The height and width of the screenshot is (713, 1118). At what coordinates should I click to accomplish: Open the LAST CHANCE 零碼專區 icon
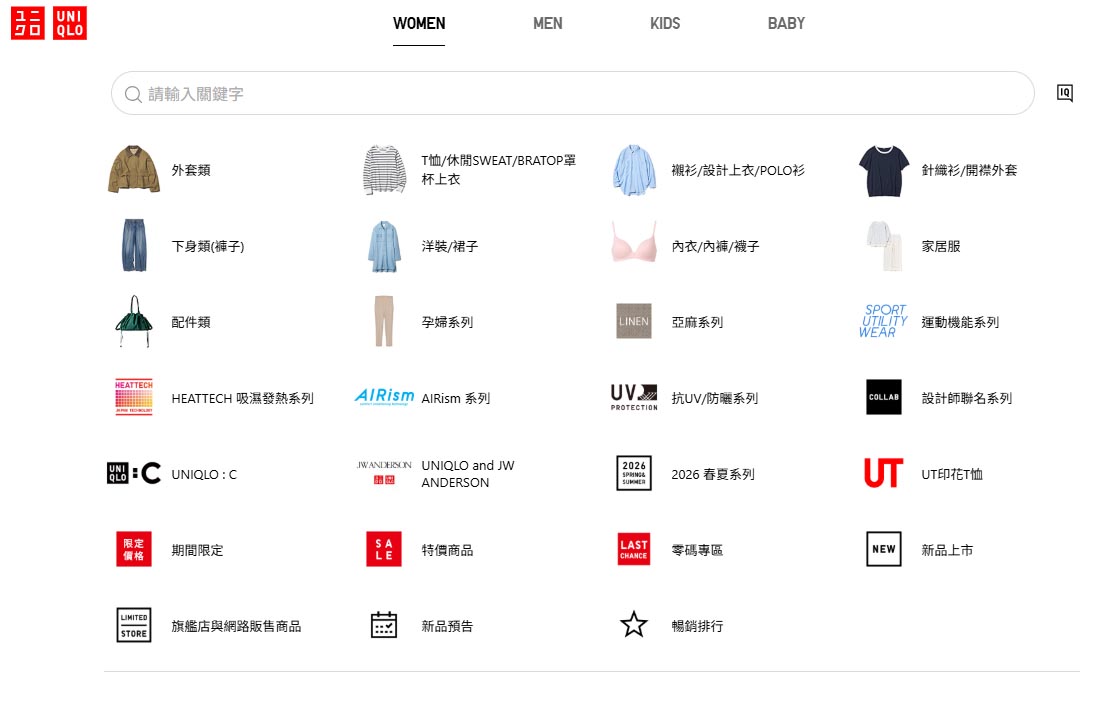pyautogui.click(x=634, y=549)
